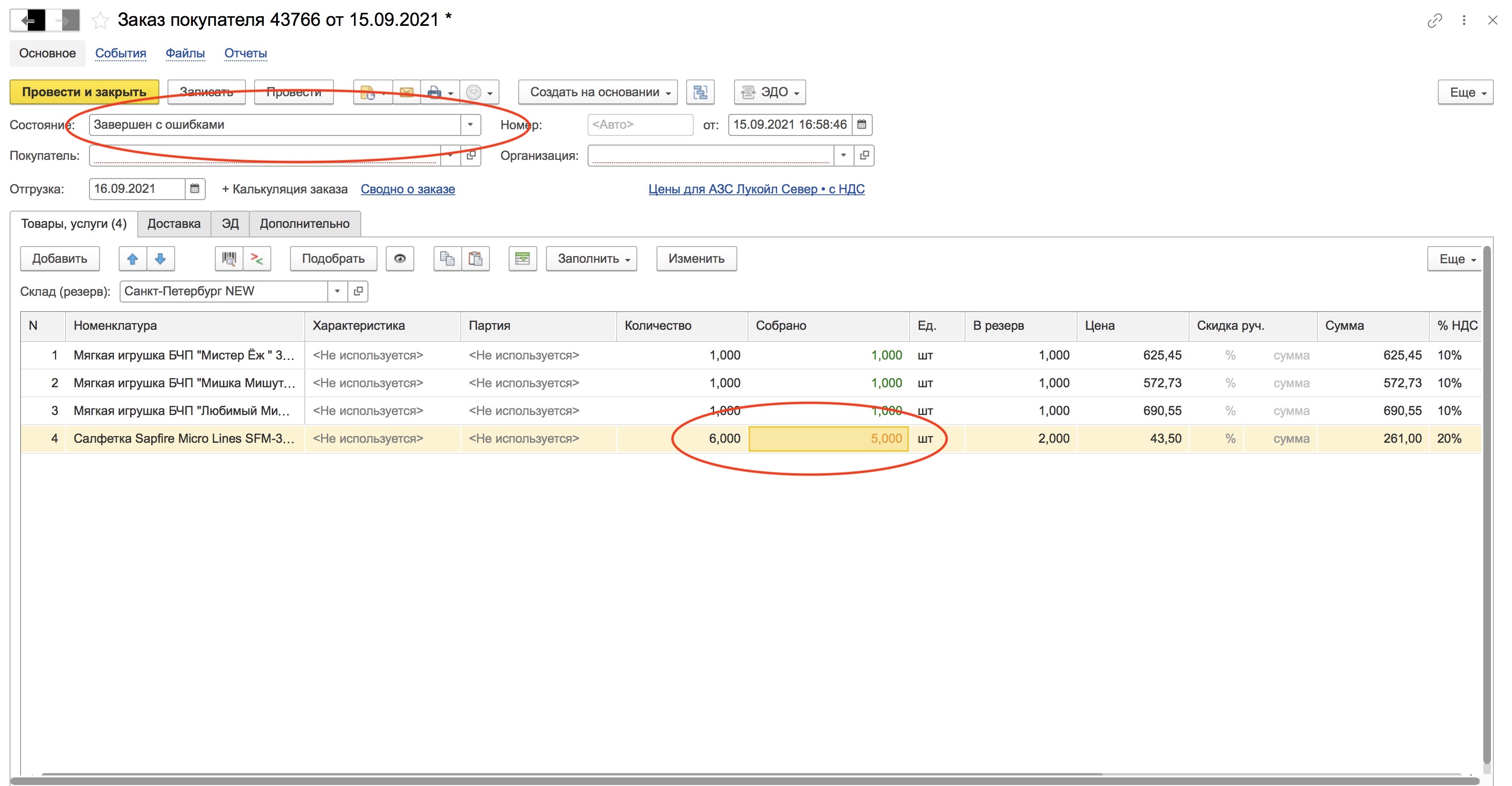Click Собрано cell with value 5,000
The image size is (1512, 786).
click(828, 438)
